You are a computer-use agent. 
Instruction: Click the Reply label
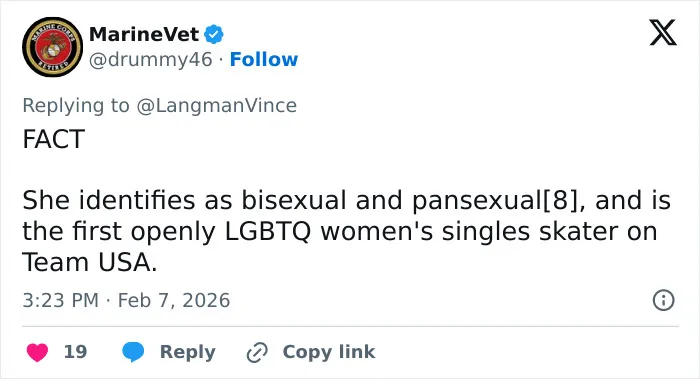[188, 352]
